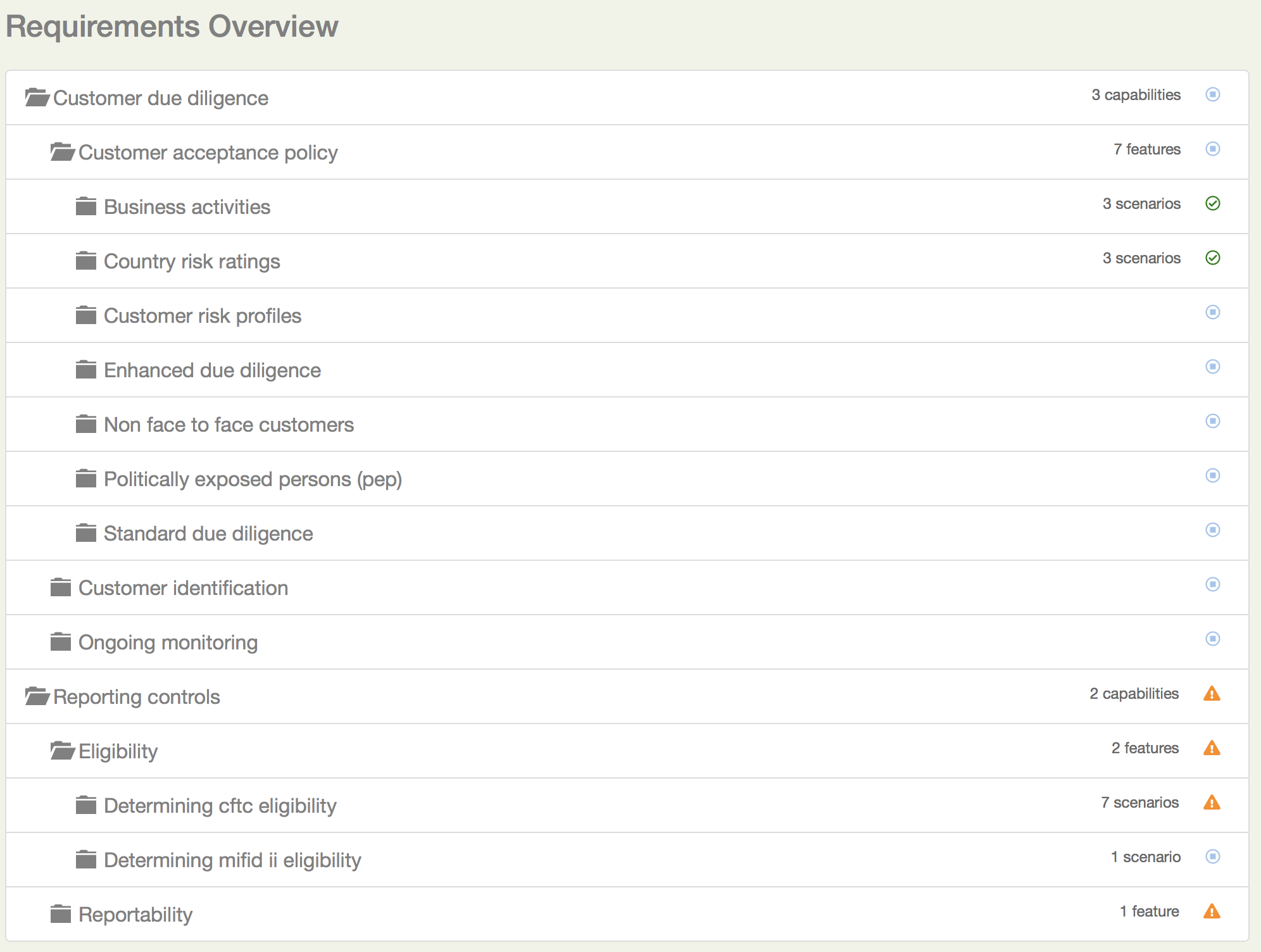
Task: Collapse the Customer due diligence open folder
Action: click(37, 97)
